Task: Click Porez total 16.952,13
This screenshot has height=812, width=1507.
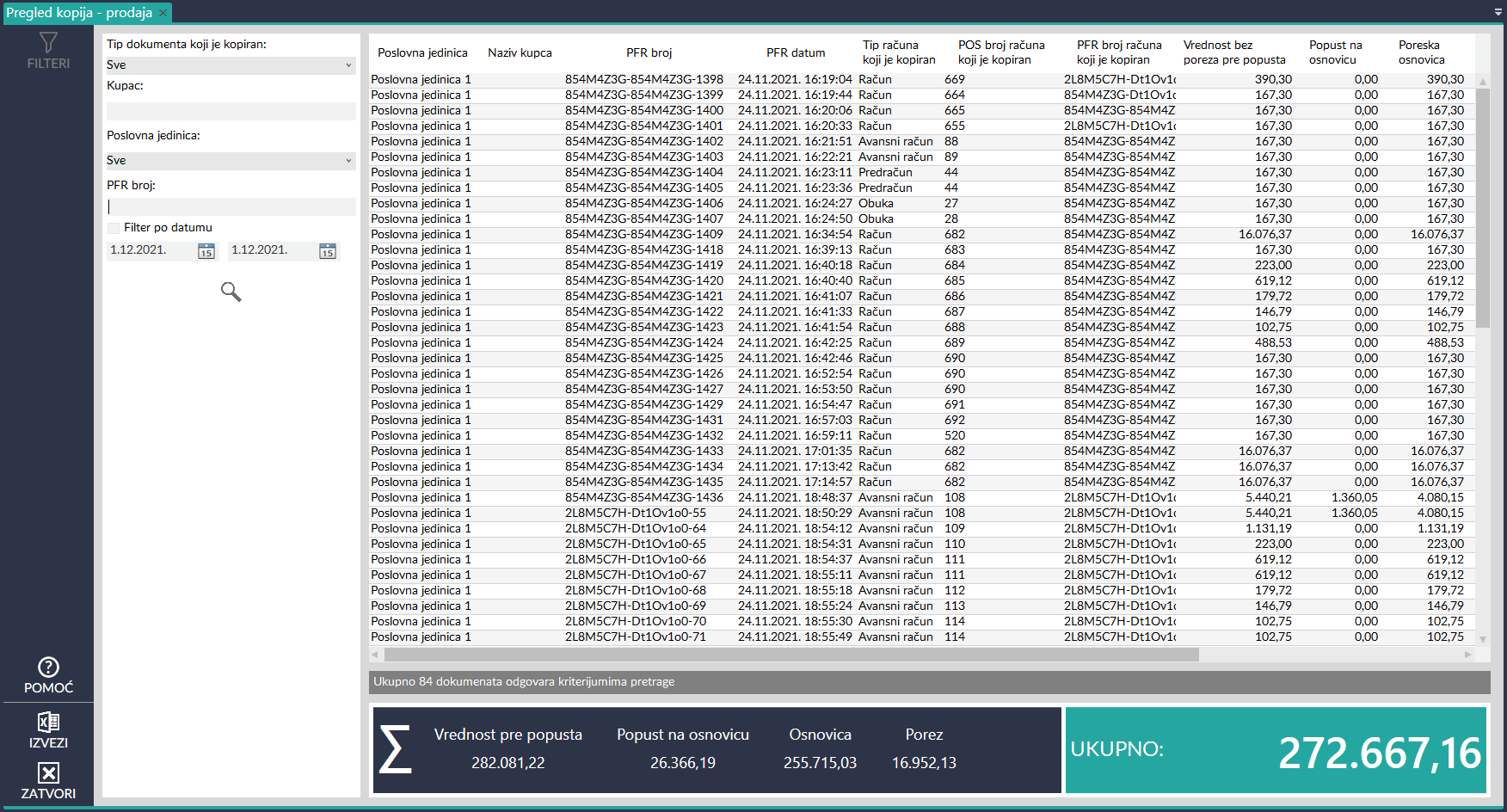Action: [x=924, y=763]
